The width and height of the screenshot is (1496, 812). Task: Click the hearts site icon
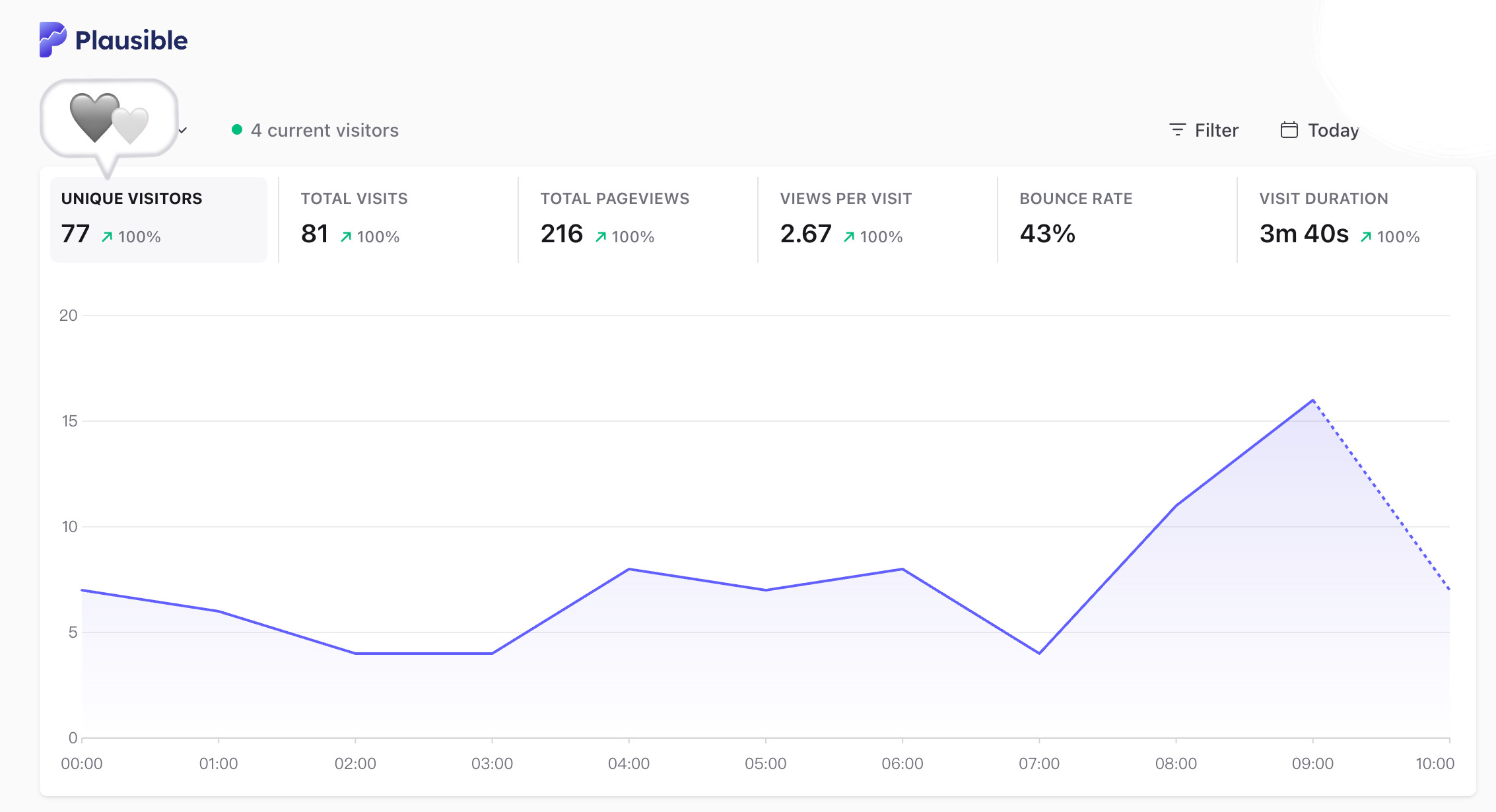click(110, 119)
